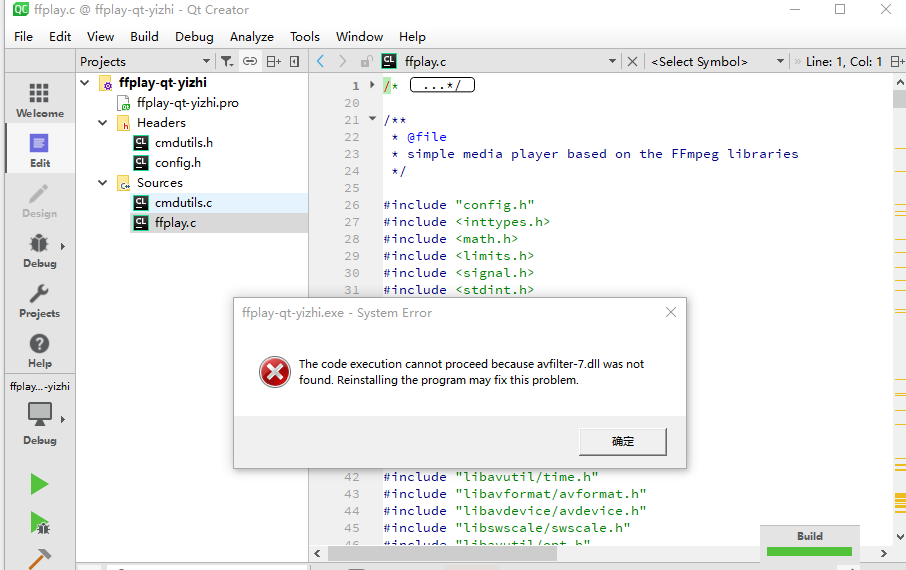Click the red error icon in dialog
Viewport: 906px width, 570px height.
[275, 372]
